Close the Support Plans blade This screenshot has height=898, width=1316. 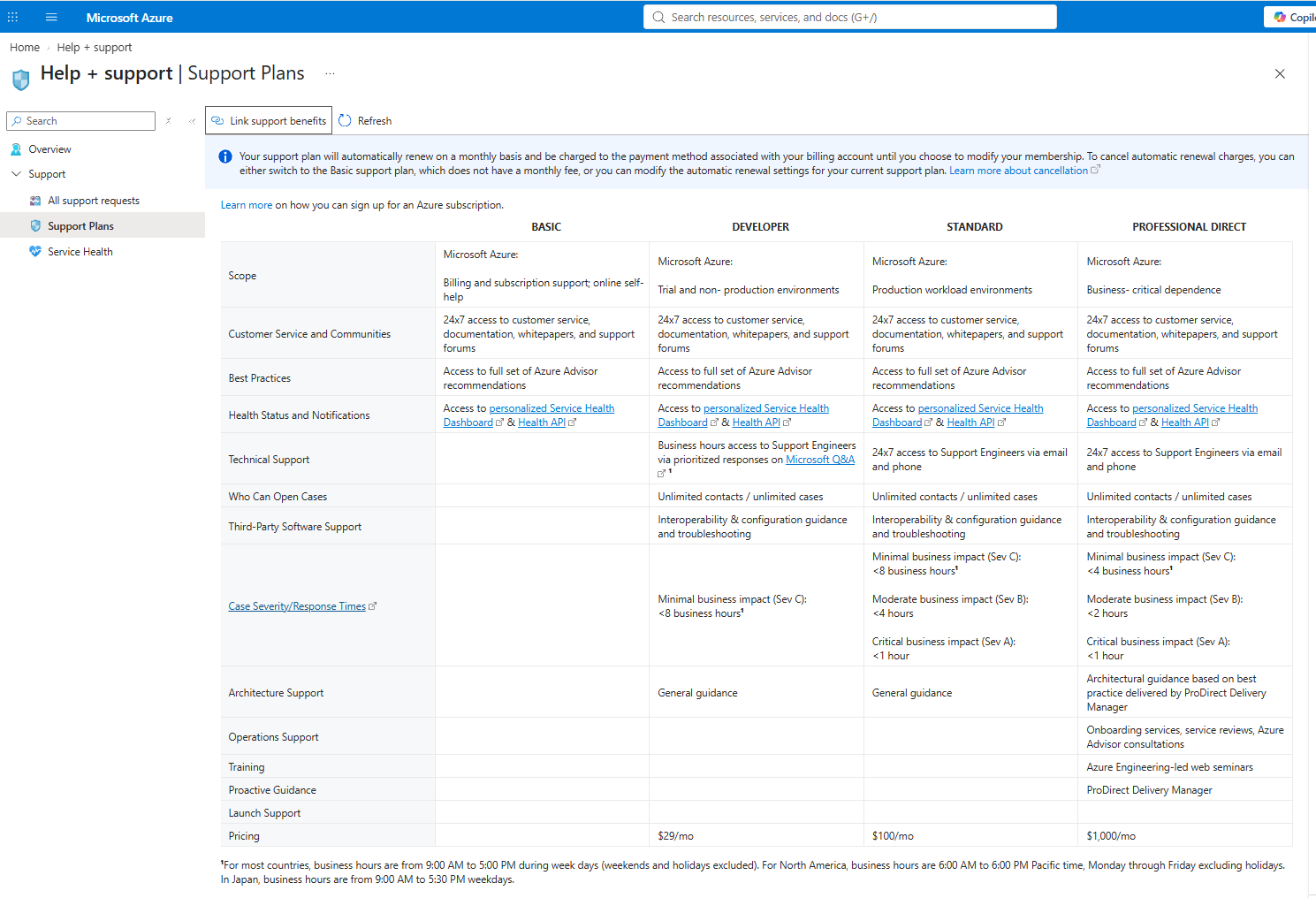pos(1280,74)
